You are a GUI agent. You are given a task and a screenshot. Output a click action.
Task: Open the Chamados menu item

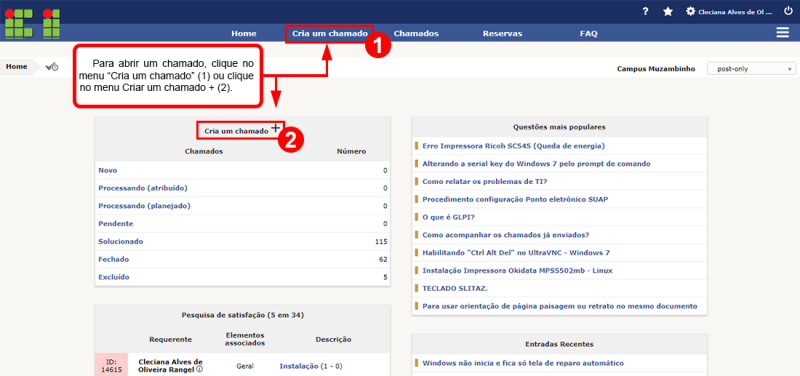coord(416,34)
